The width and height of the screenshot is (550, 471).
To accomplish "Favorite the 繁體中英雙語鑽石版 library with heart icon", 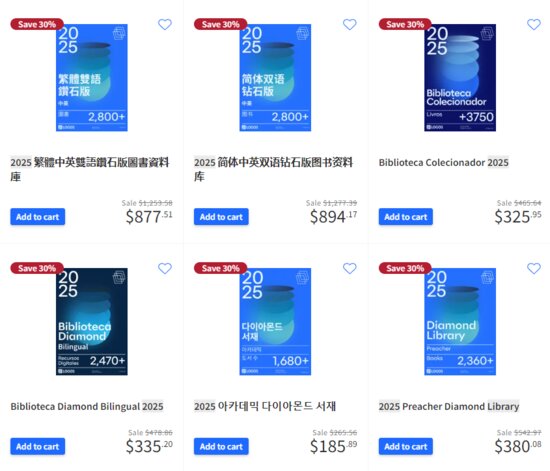I will pos(165,24).
